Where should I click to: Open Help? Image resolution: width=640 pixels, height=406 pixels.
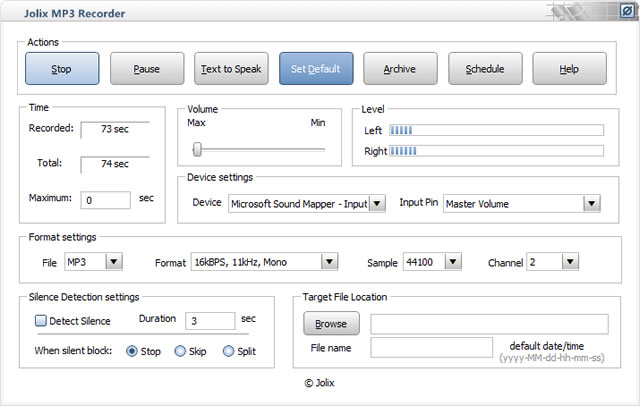(569, 69)
